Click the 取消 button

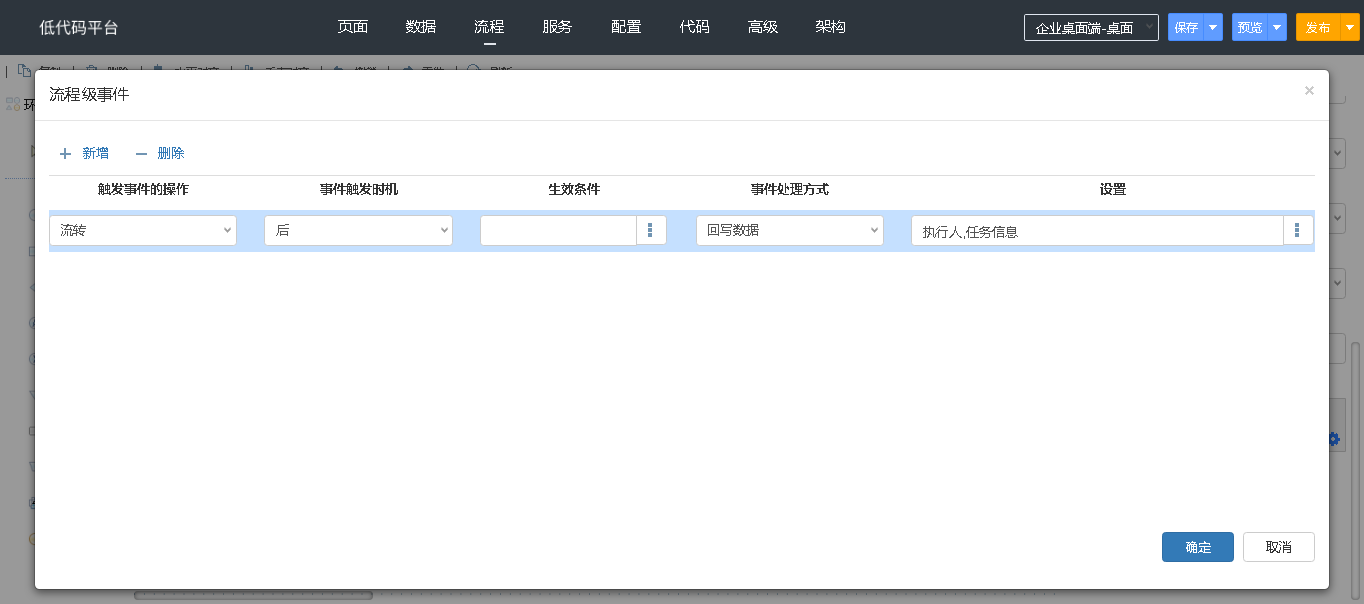pos(1278,547)
